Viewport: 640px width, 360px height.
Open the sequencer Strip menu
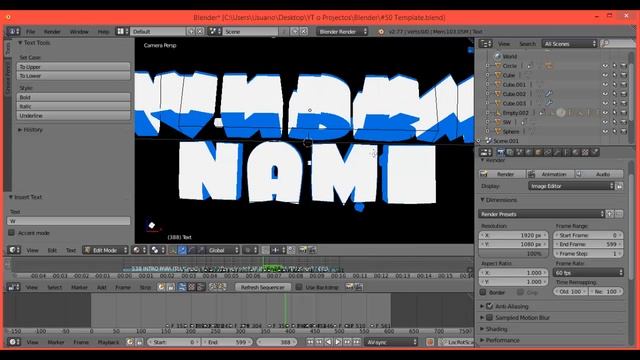(145, 287)
